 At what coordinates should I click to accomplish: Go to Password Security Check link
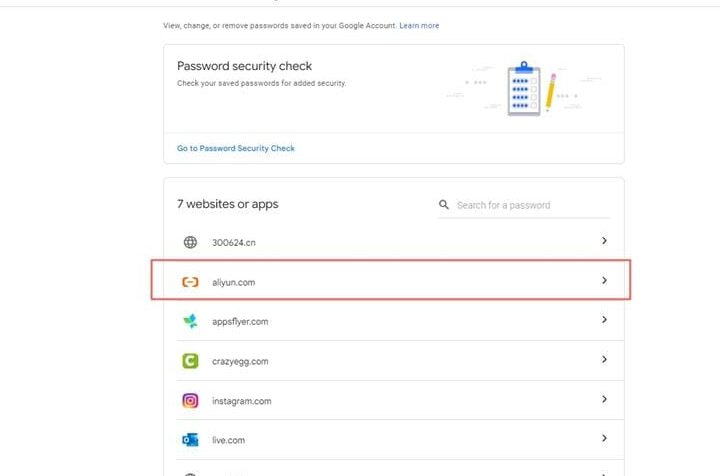[x=236, y=148]
